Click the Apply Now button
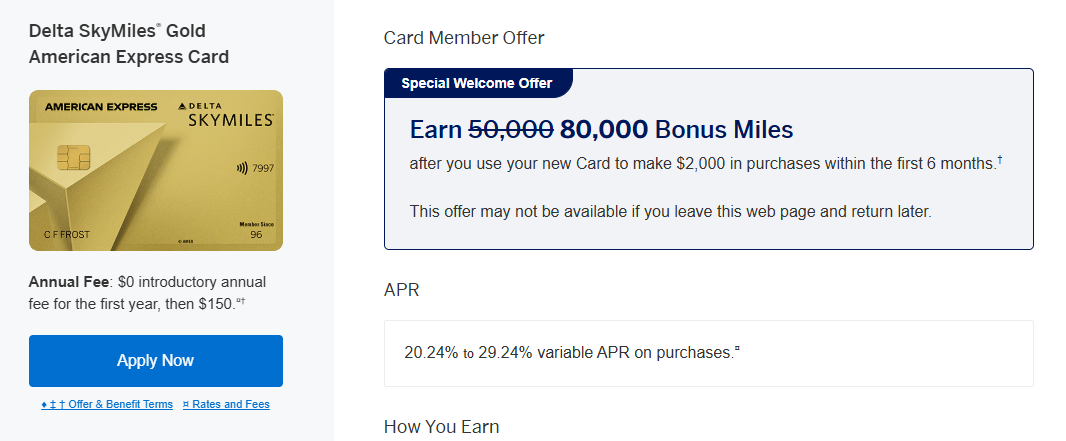The image size is (1066, 441). click(155, 360)
